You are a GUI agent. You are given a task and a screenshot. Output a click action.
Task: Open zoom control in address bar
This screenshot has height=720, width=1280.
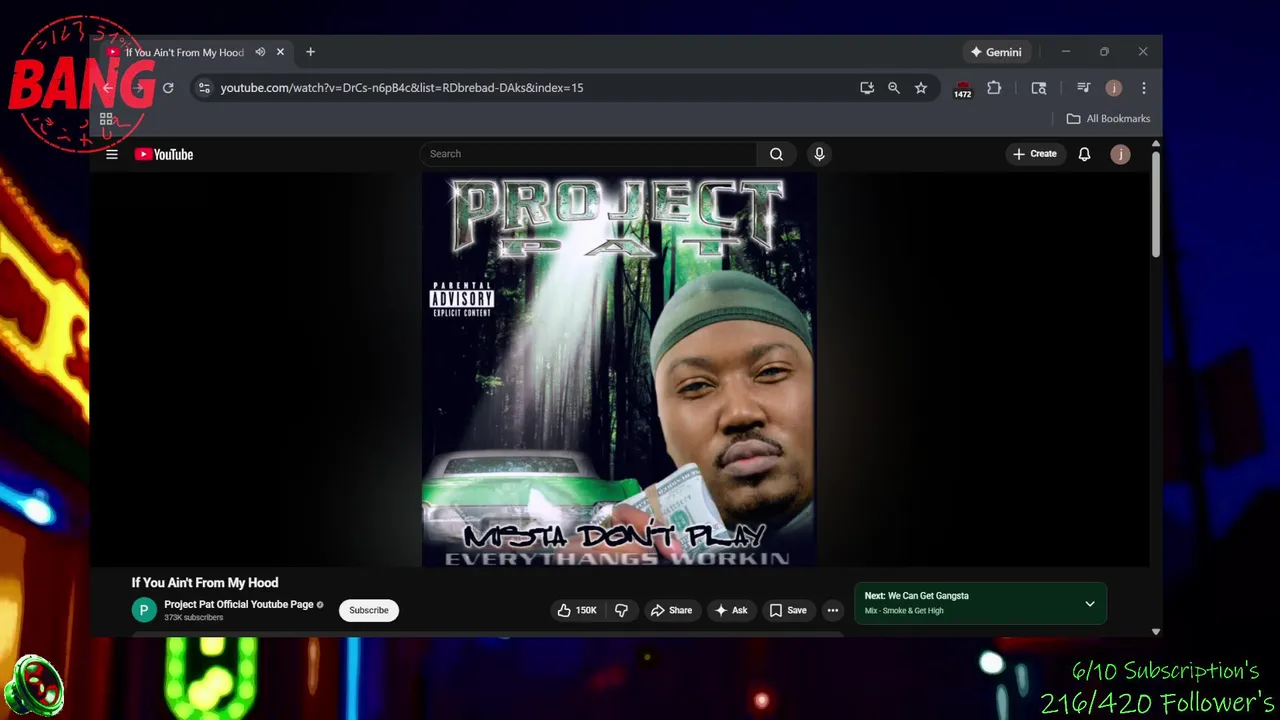tap(894, 88)
